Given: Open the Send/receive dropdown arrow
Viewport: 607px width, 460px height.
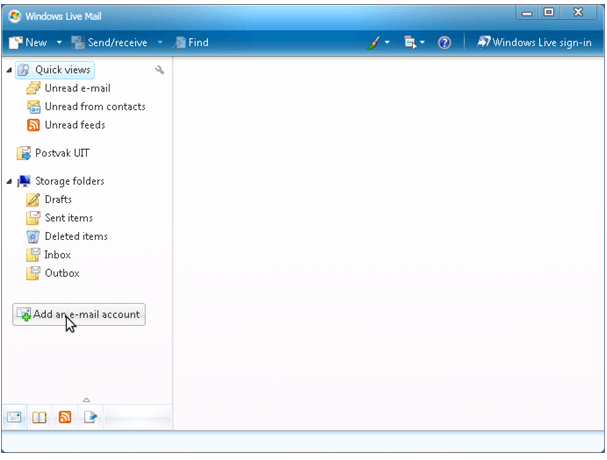Looking at the screenshot, I should 160,43.
